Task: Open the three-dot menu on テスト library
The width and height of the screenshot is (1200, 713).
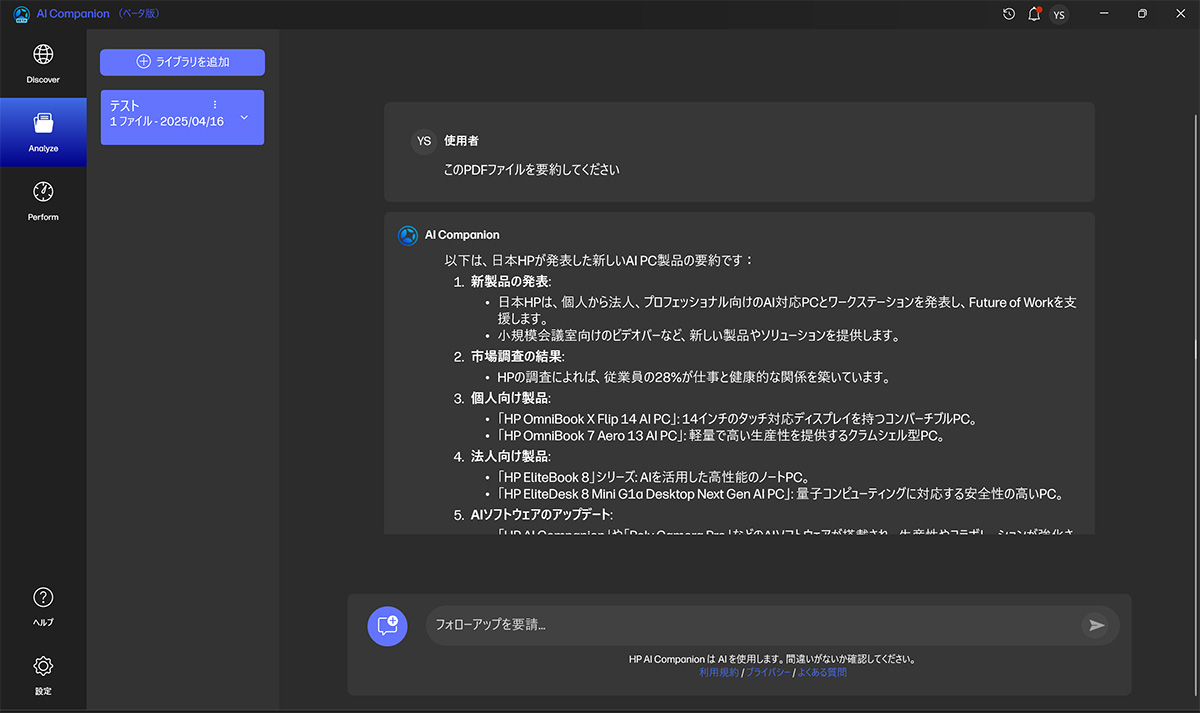Action: pyautogui.click(x=215, y=105)
